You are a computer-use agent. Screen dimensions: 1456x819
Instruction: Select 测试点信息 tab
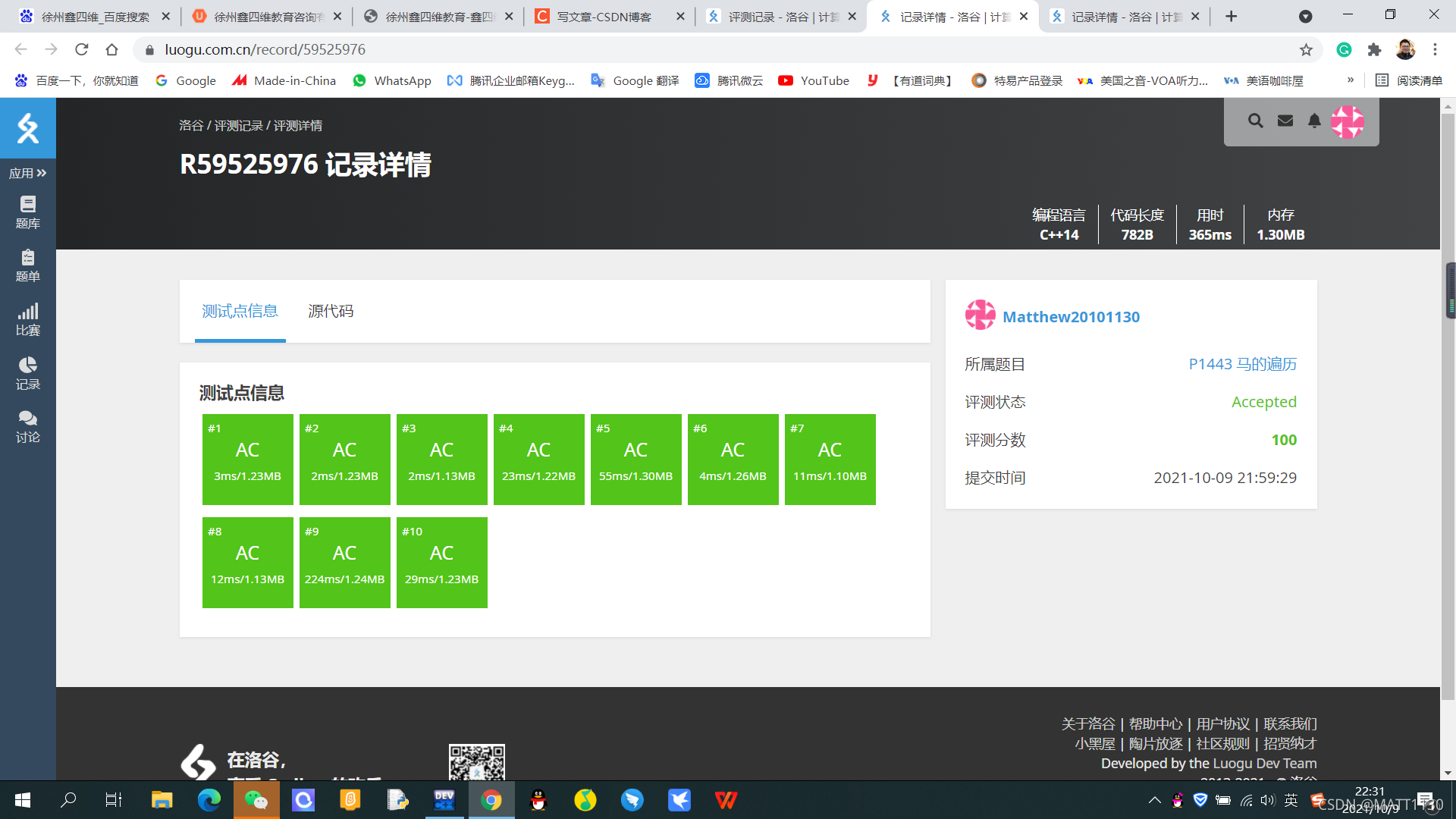coord(240,311)
